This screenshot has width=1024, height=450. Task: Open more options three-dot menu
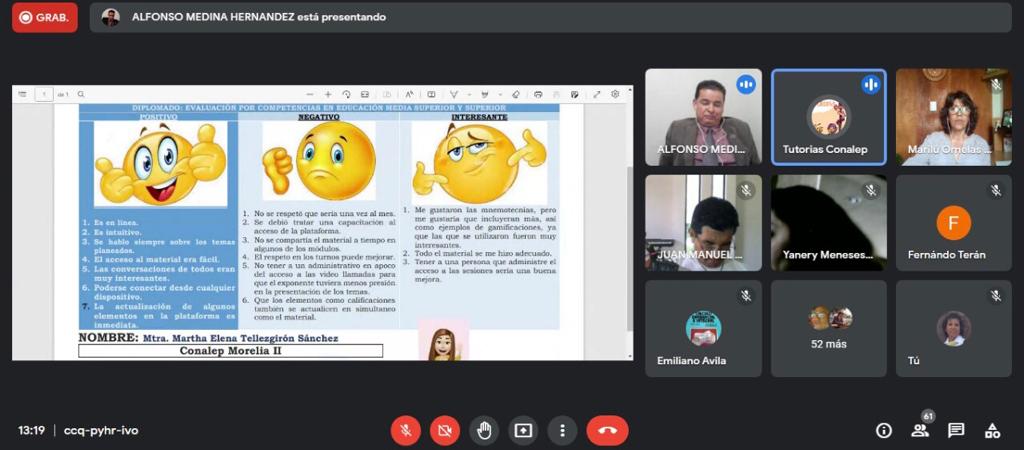562,430
